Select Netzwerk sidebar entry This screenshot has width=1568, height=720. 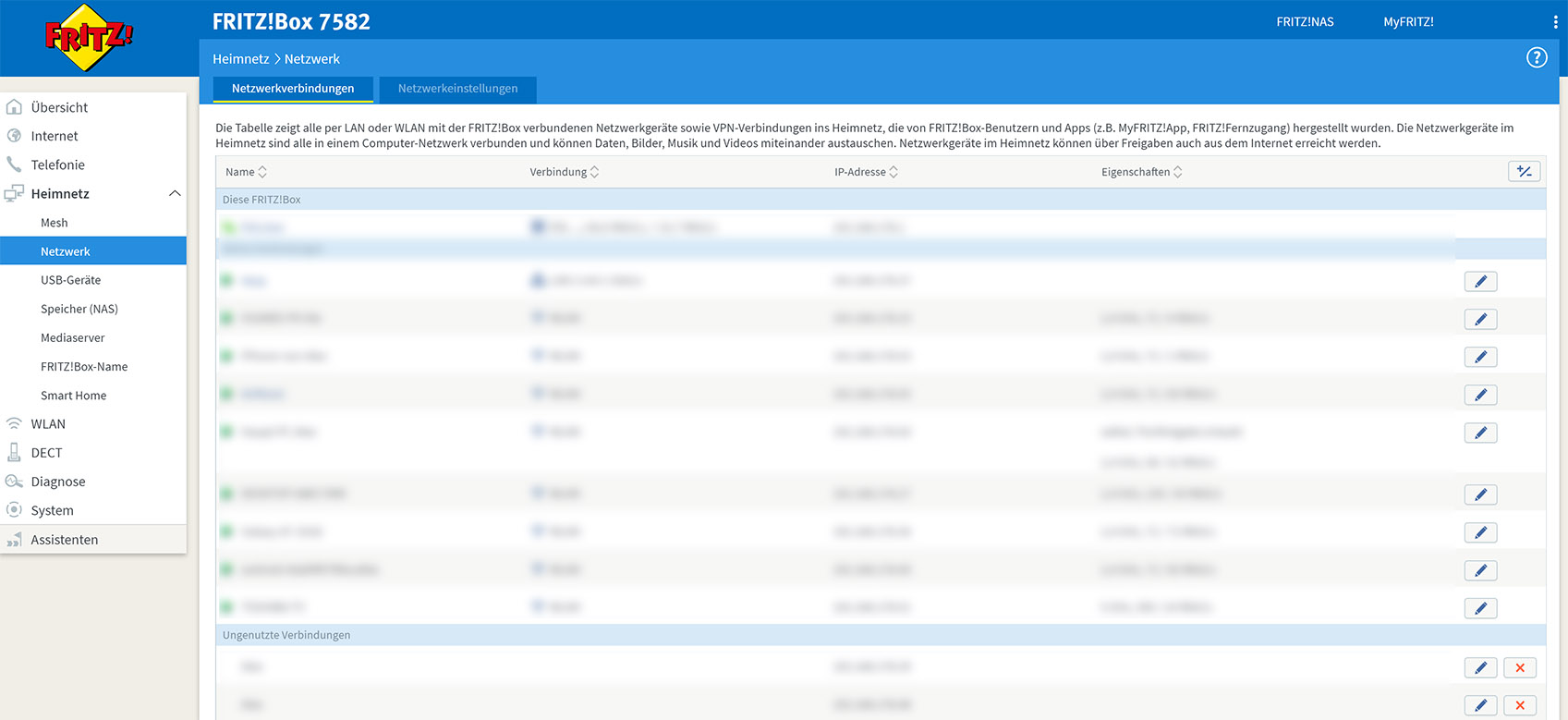93,251
